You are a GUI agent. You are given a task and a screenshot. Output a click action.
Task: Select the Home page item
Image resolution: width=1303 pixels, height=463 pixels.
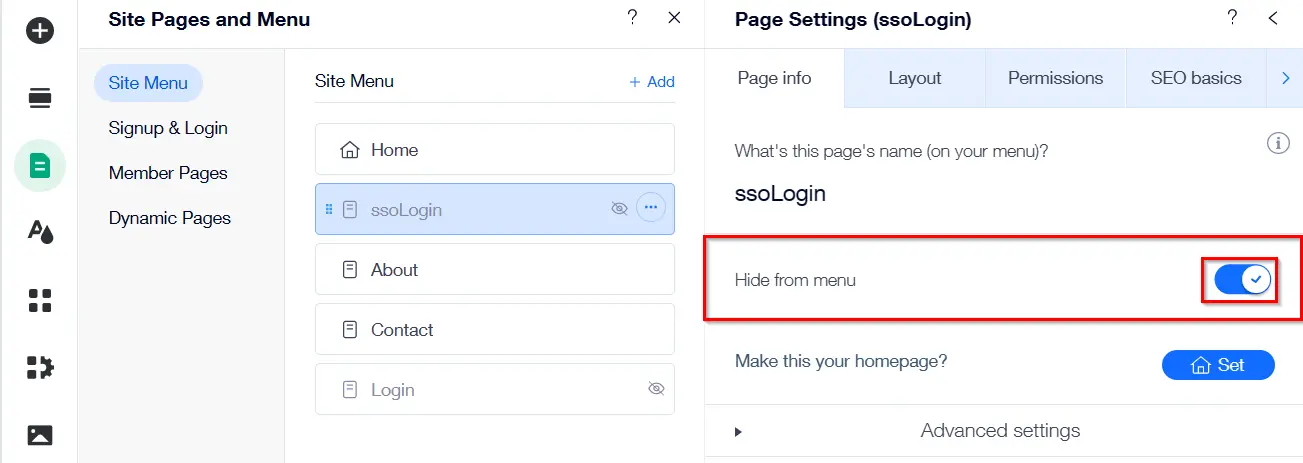495,149
